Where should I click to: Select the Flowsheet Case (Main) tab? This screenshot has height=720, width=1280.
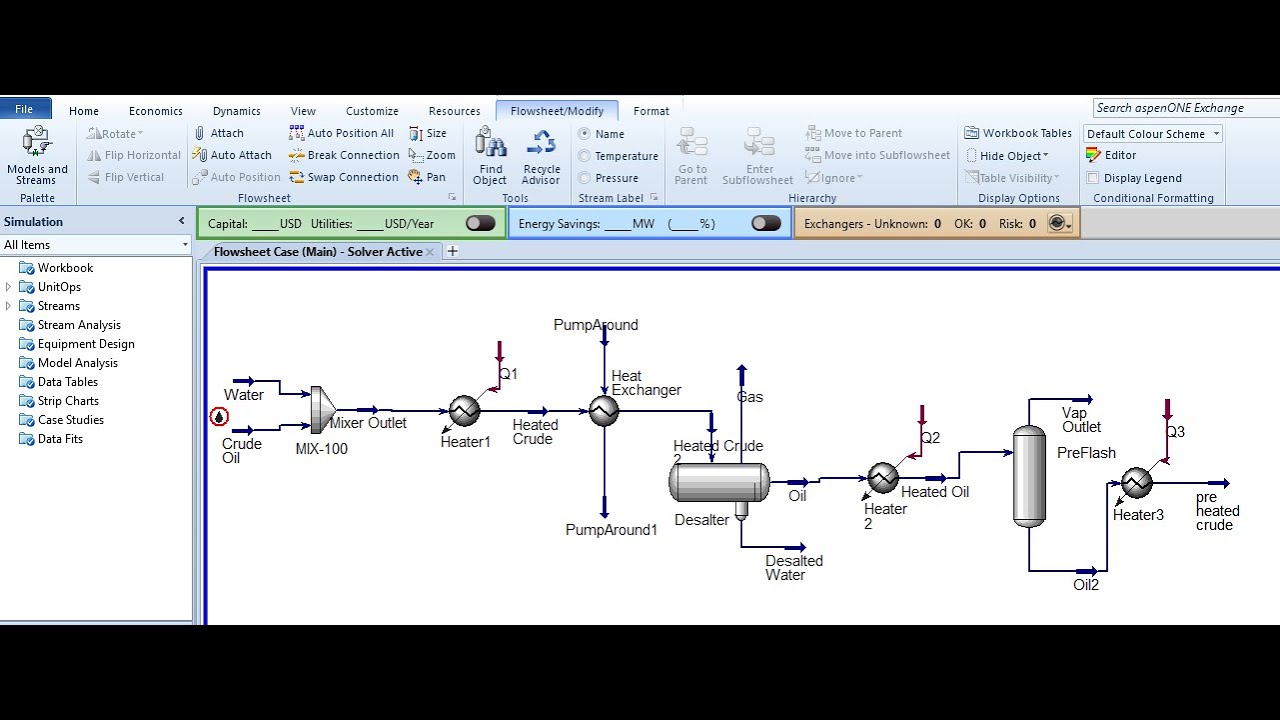pos(318,252)
